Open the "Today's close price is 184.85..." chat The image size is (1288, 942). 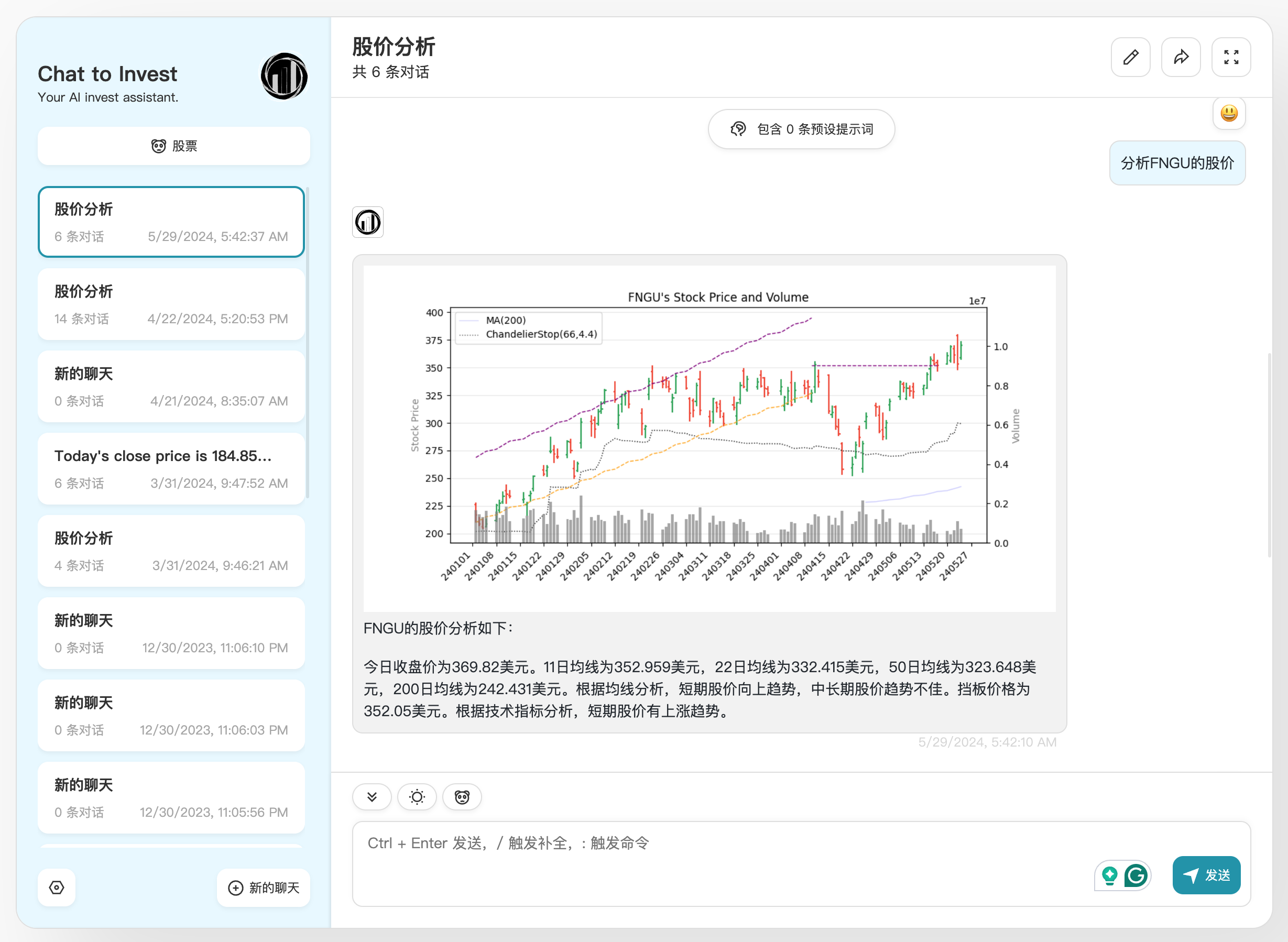pyautogui.click(x=171, y=469)
